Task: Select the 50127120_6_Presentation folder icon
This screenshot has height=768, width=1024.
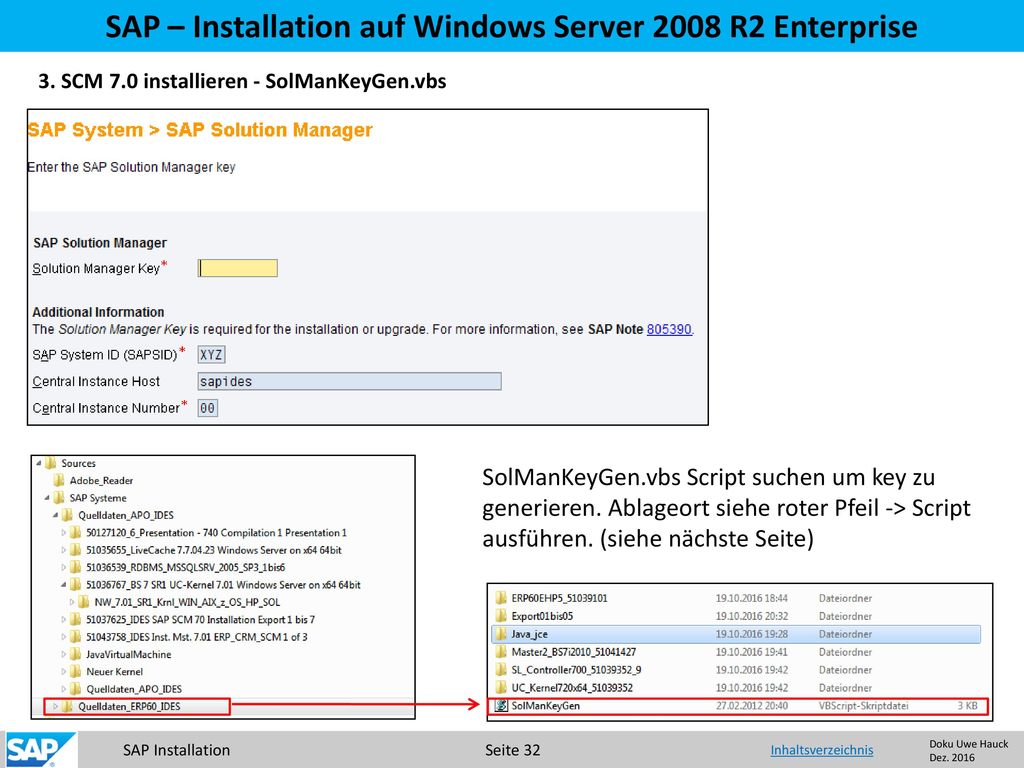Action: (x=76, y=532)
